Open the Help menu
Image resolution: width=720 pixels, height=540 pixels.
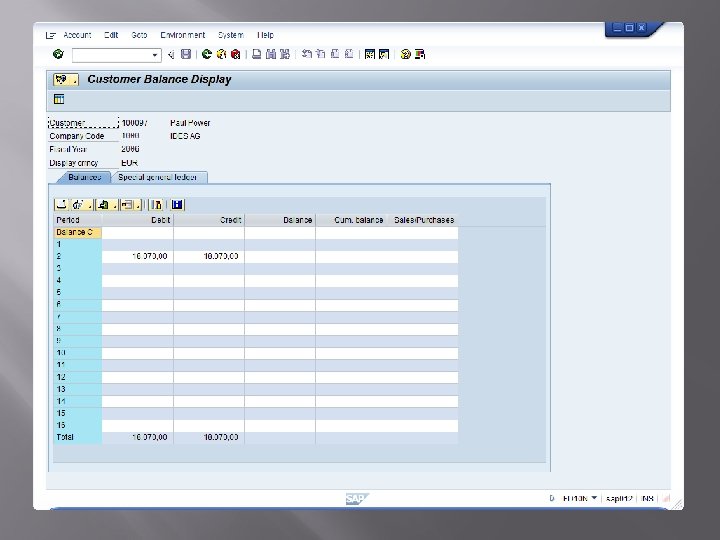[x=265, y=35]
